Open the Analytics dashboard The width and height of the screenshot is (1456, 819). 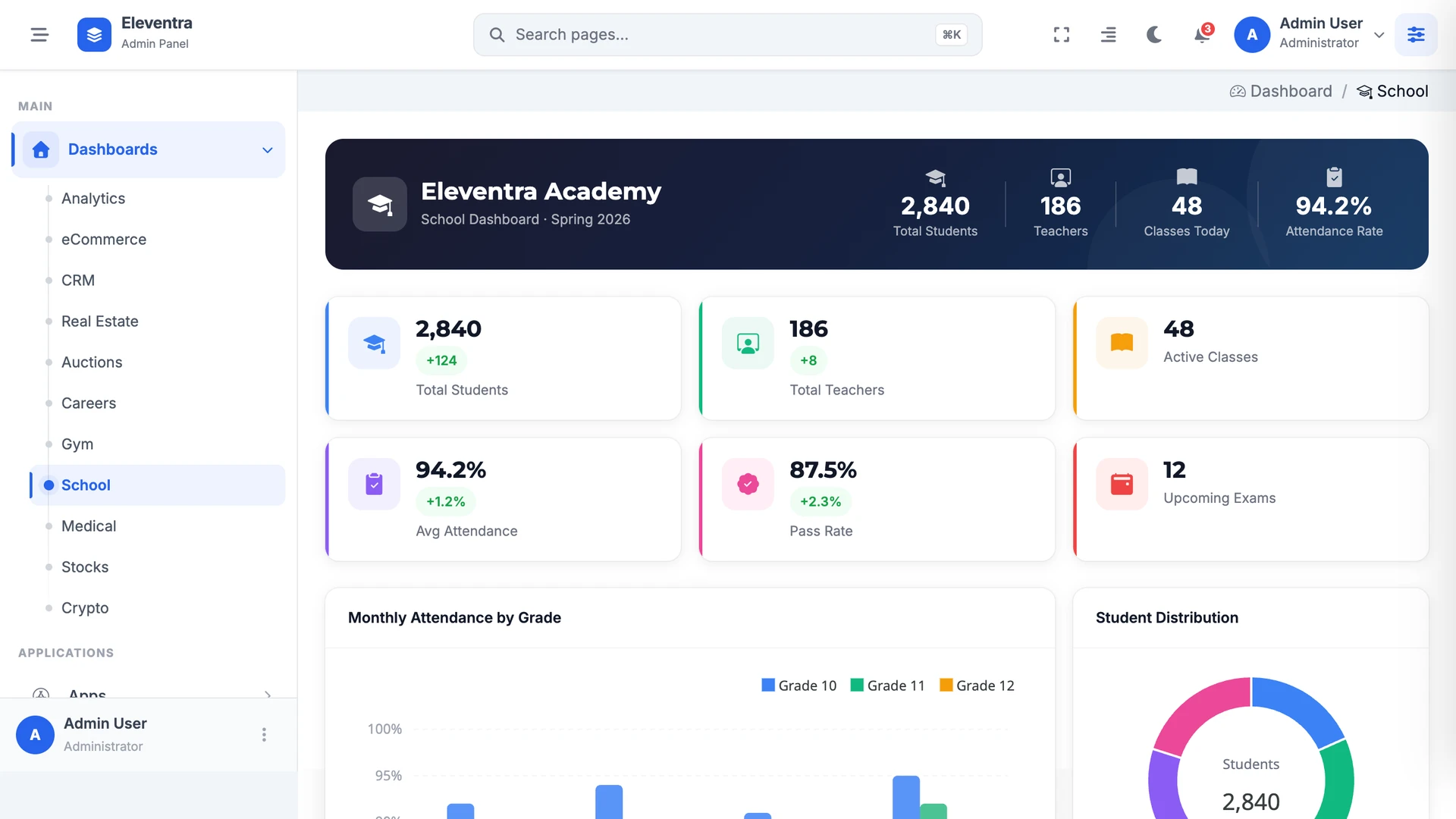tap(93, 199)
